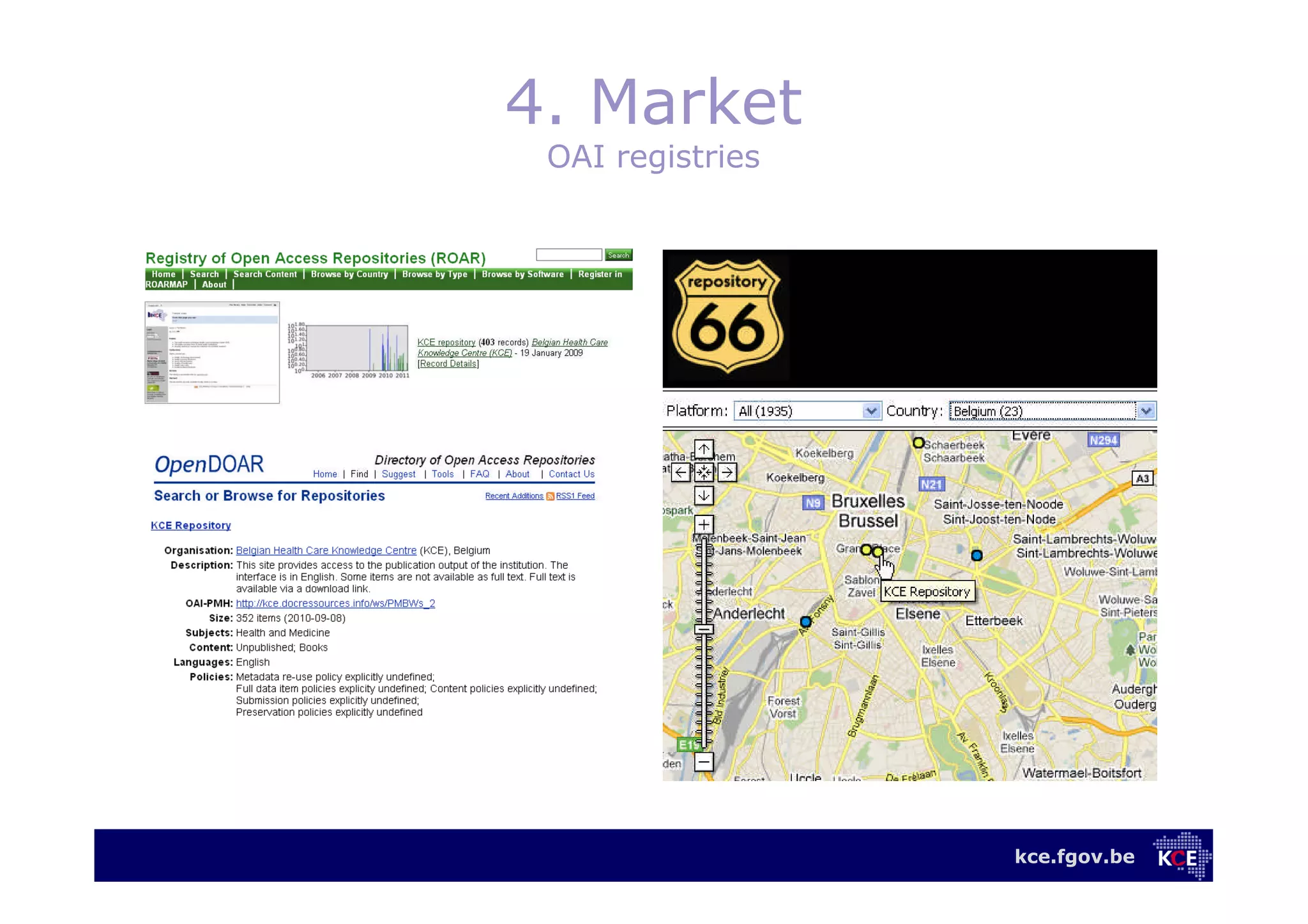Recenter the map with the center icon
Image resolution: width=1308 pixels, height=924 pixels.
703,473
